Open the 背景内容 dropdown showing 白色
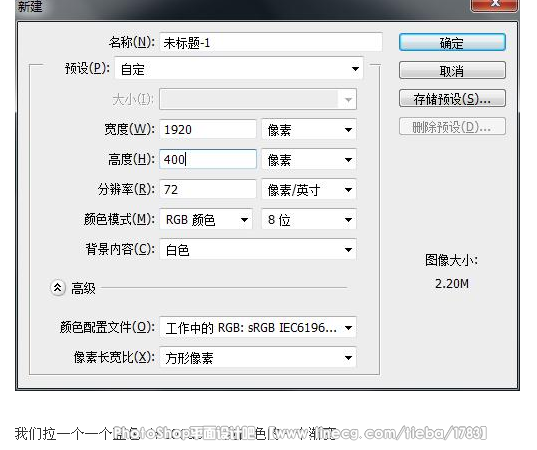Image resolution: width=537 pixels, height=450 pixels. pyautogui.click(x=258, y=249)
